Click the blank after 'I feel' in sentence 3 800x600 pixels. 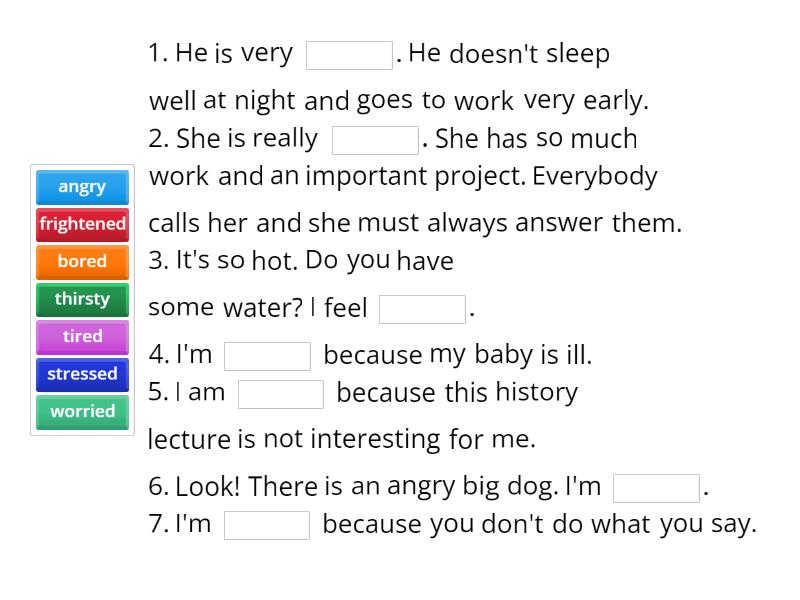pos(421,309)
